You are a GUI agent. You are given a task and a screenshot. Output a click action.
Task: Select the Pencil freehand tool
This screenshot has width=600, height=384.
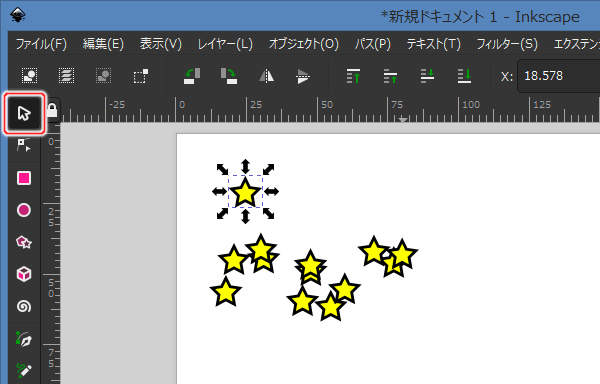tap(24, 370)
